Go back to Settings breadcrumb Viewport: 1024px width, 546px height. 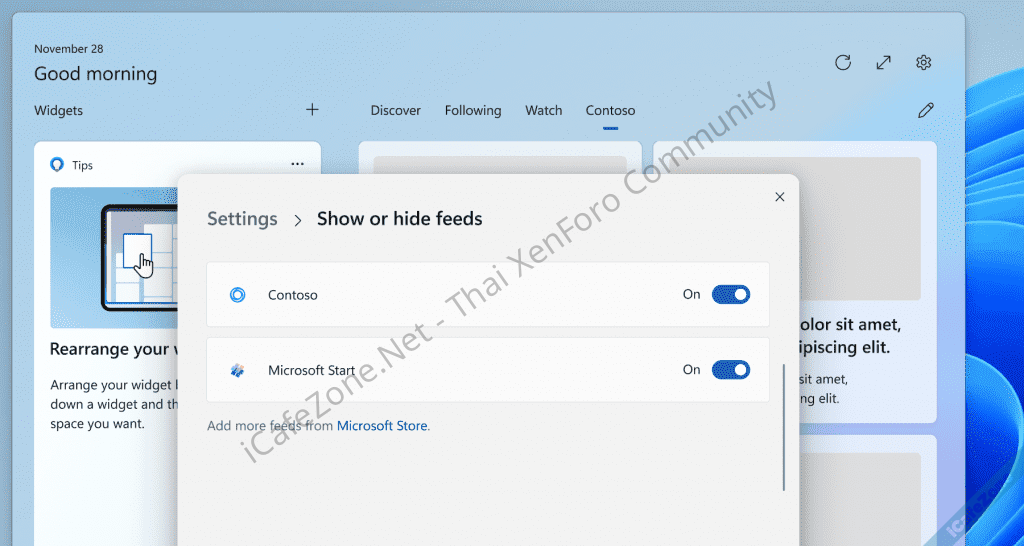click(x=242, y=219)
